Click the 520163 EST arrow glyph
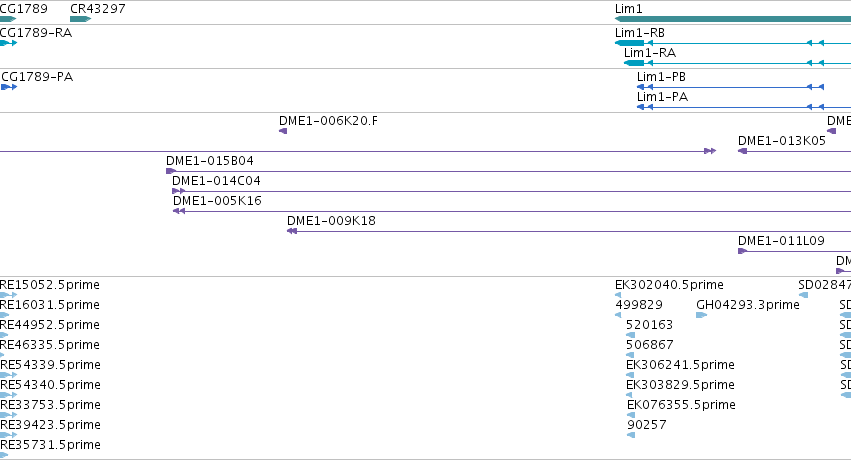This screenshot has width=851, height=460. (x=630, y=335)
